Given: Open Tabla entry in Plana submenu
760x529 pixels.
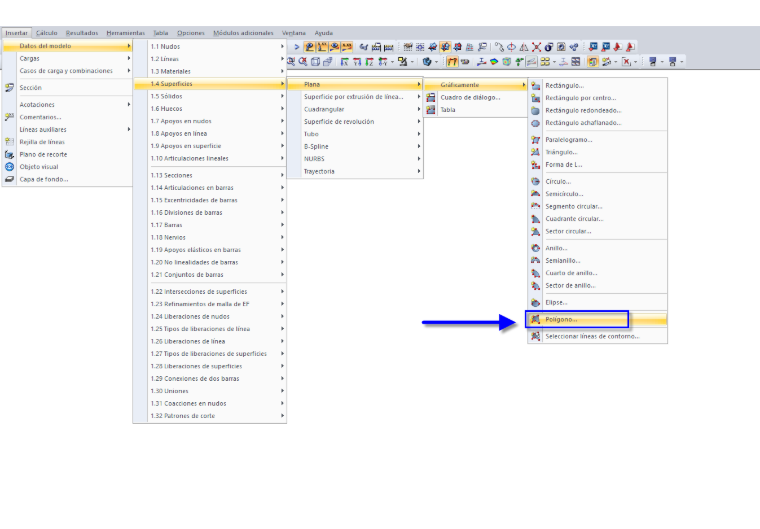Looking at the screenshot, I should coord(475,110).
